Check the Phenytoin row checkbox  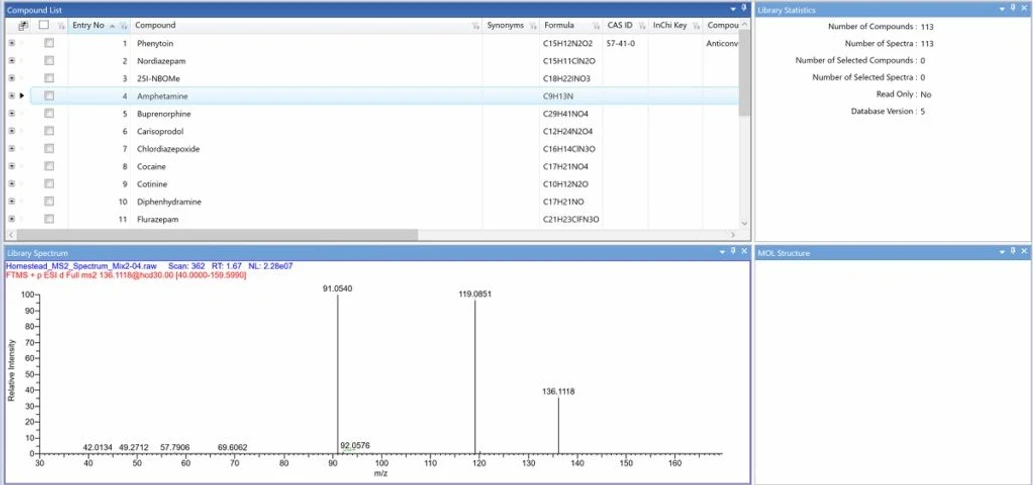coord(49,43)
